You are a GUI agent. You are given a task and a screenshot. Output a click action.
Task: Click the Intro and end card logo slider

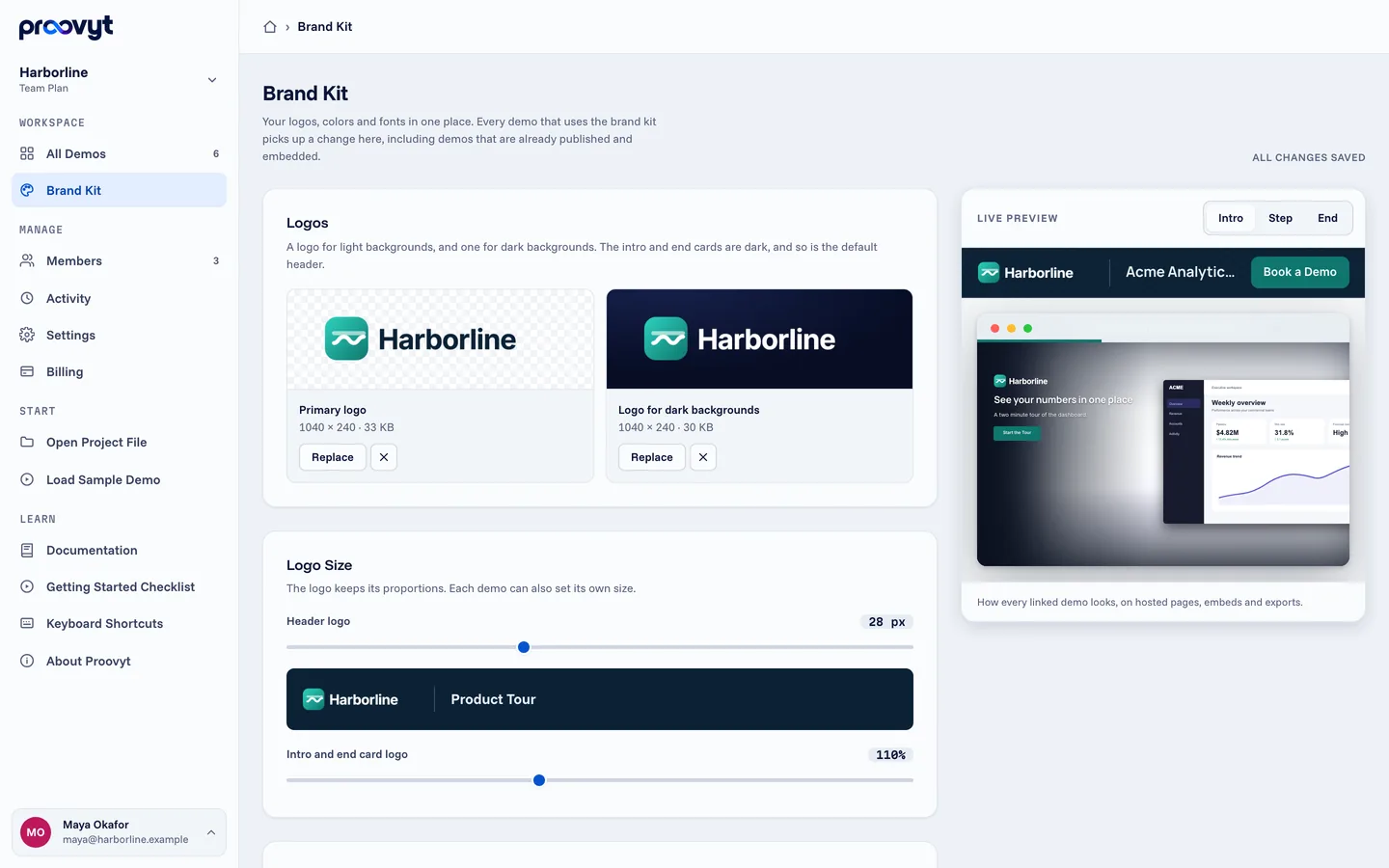[600, 780]
